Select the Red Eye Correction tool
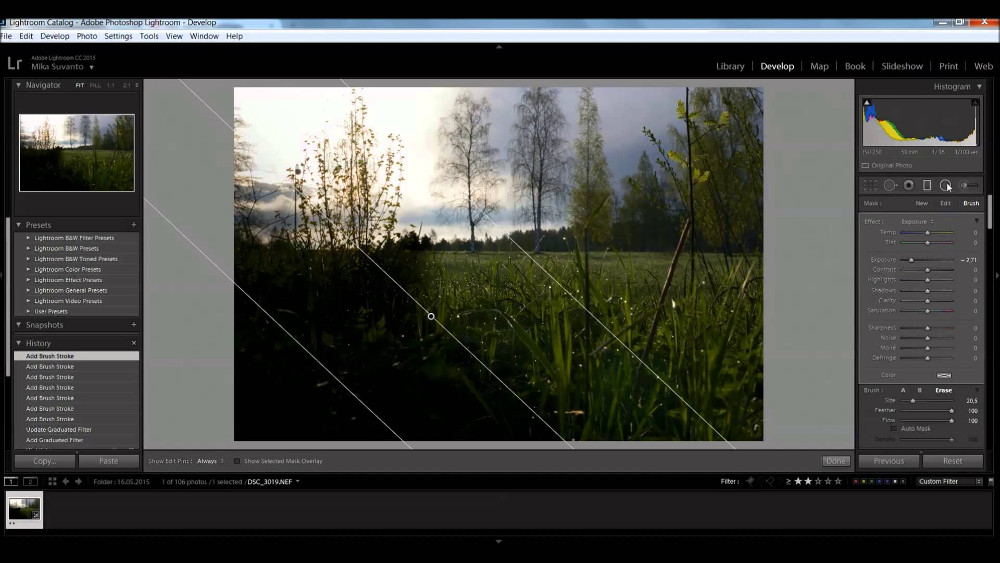 [908, 185]
